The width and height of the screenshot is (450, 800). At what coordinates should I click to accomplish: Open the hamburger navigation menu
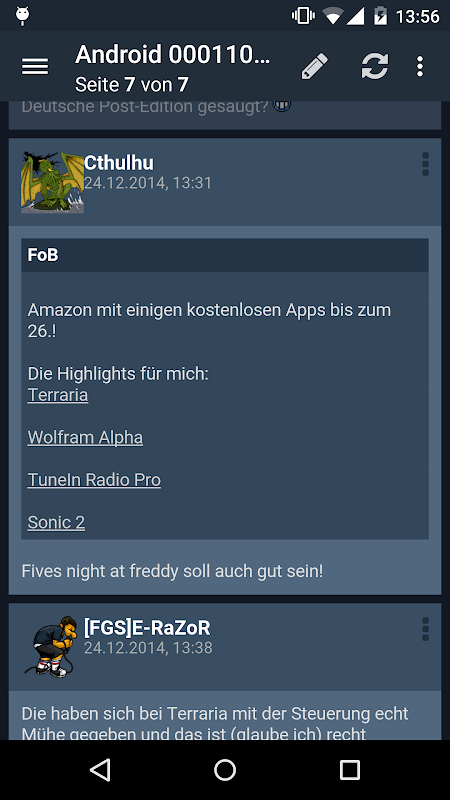click(35, 67)
